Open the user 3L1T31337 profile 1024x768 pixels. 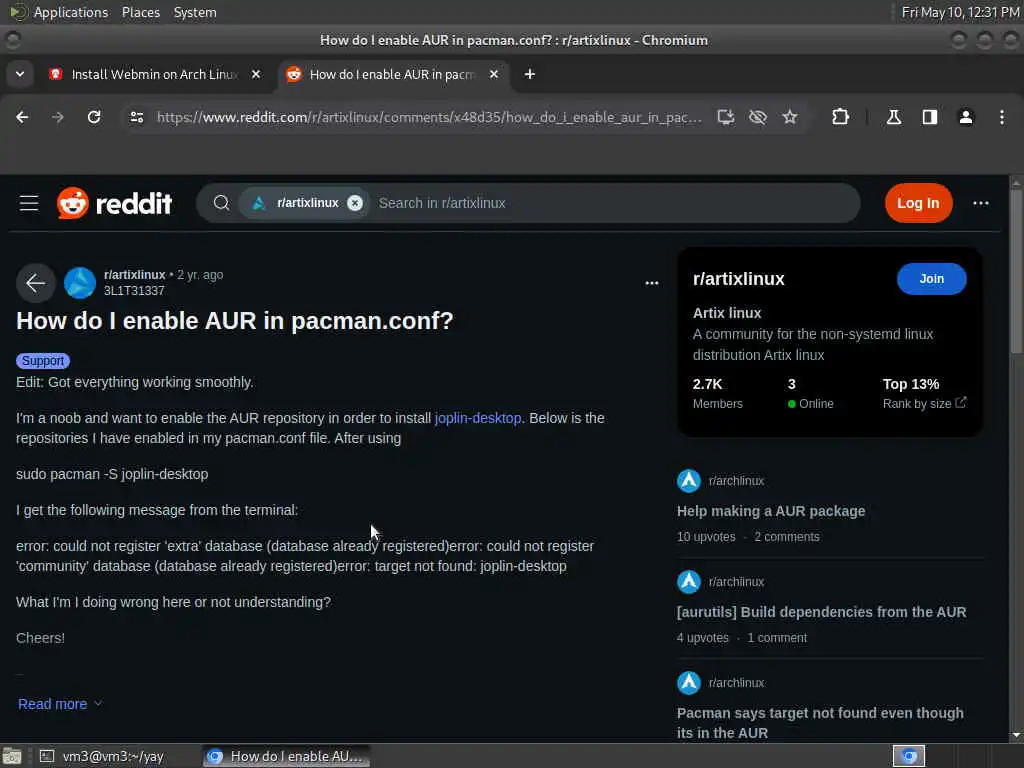tap(134, 291)
